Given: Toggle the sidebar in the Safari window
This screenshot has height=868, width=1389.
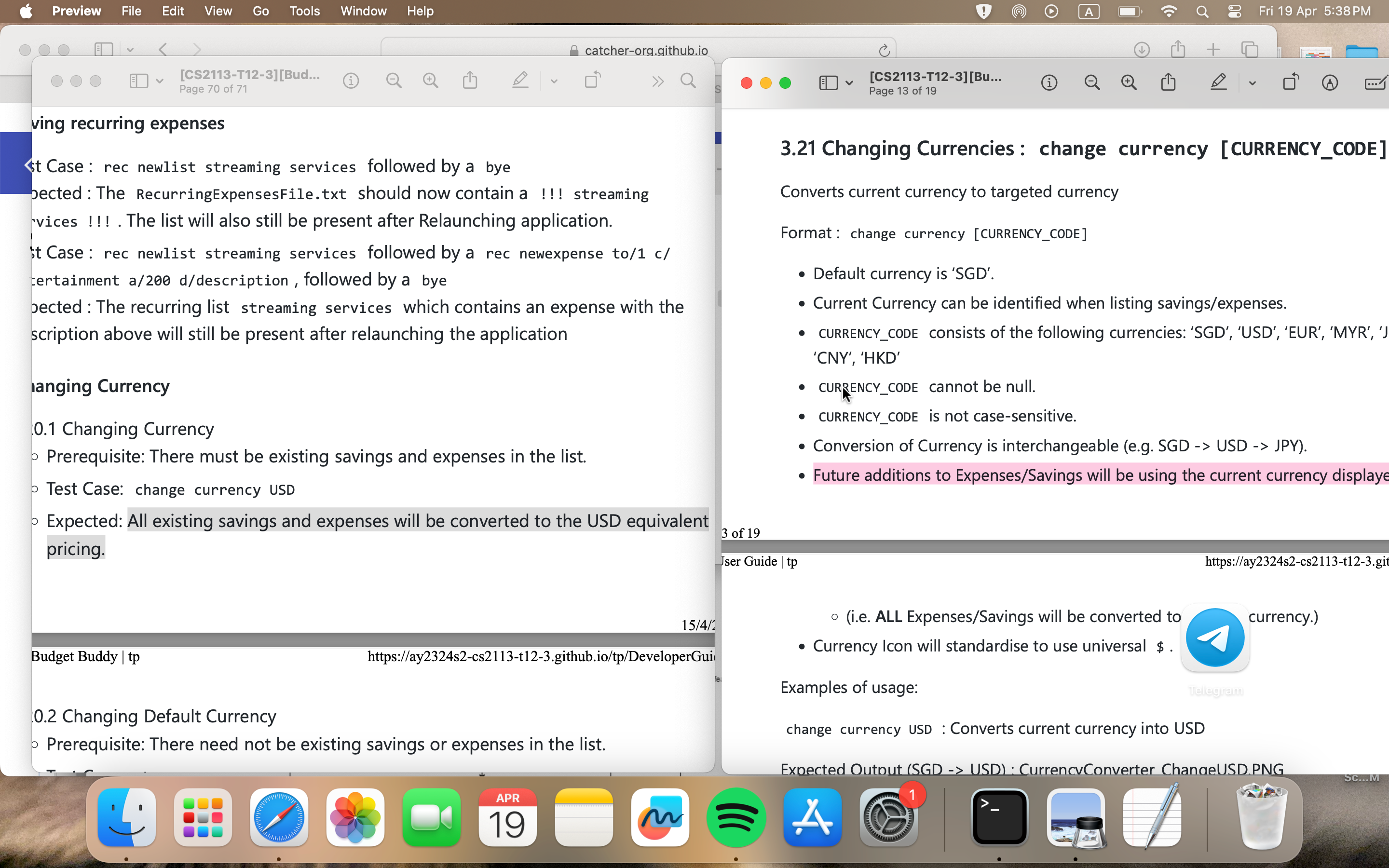Looking at the screenshot, I should click(x=103, y=49).
